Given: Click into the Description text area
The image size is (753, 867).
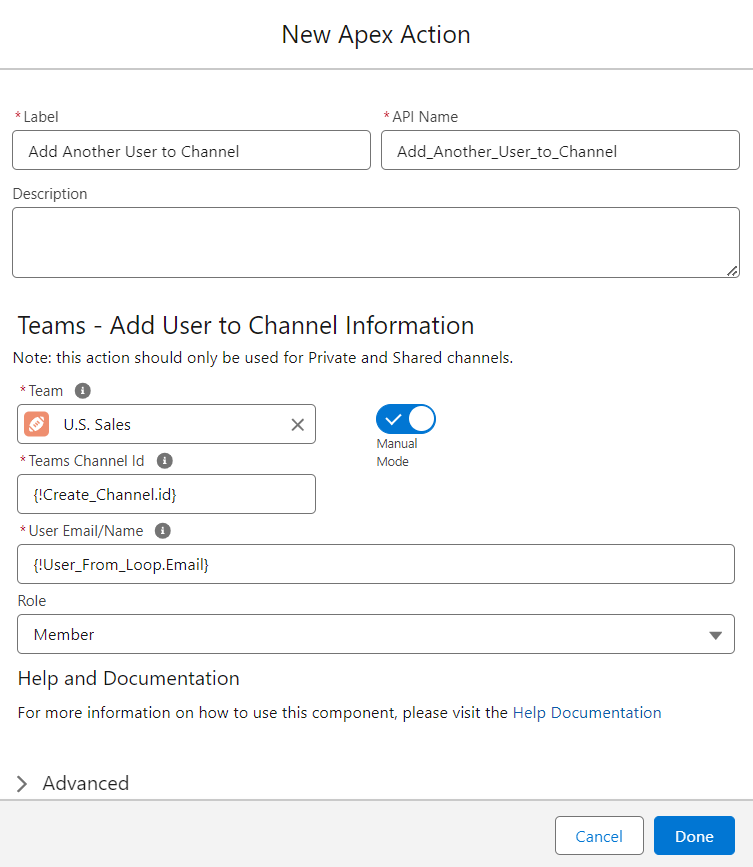Looking at the screenshot, I should click(x=376, y=243).
